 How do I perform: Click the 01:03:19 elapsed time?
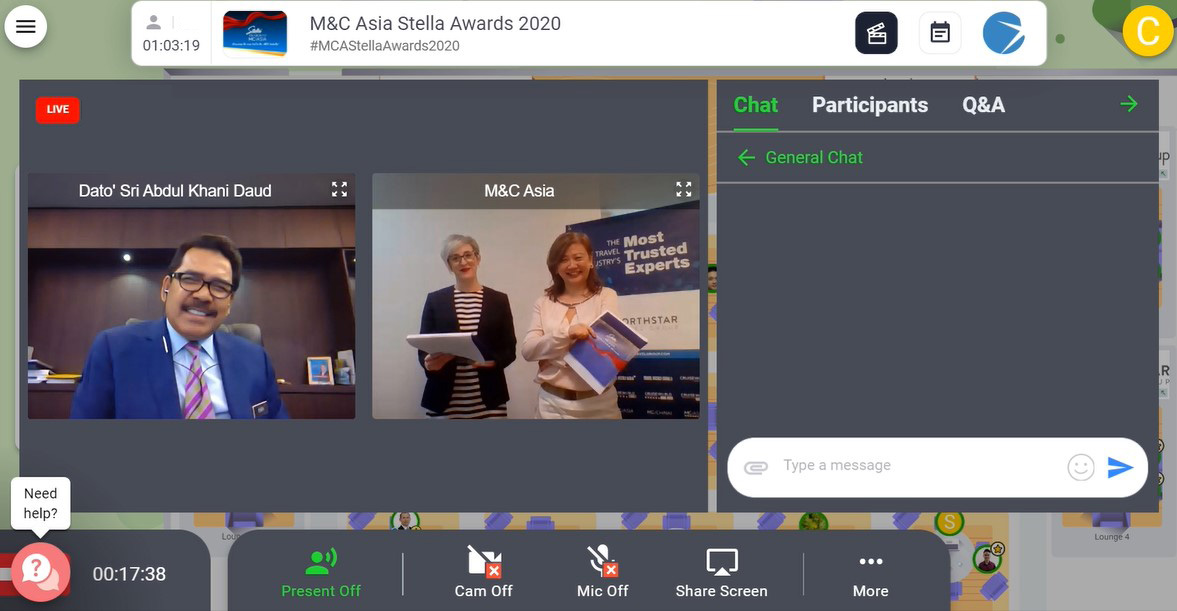click(171, 46)
